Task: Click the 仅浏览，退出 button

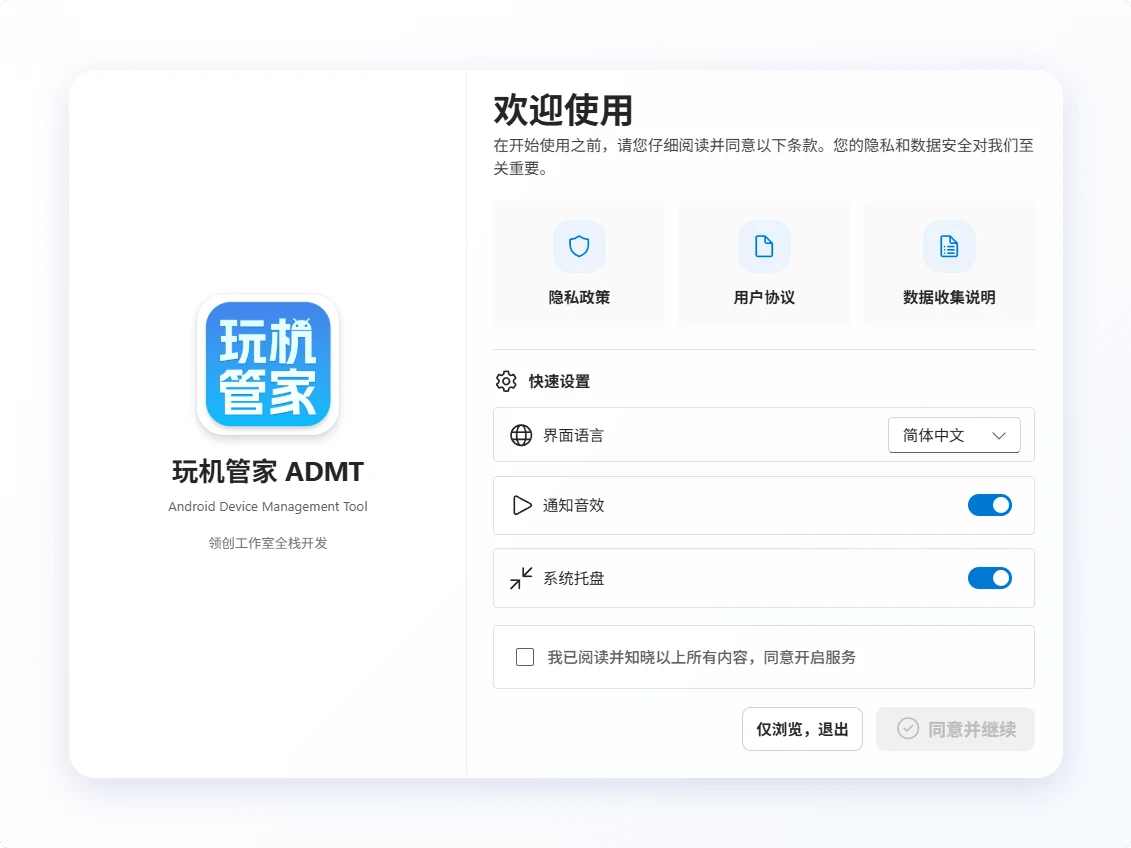Action: (x=802, y=729)
